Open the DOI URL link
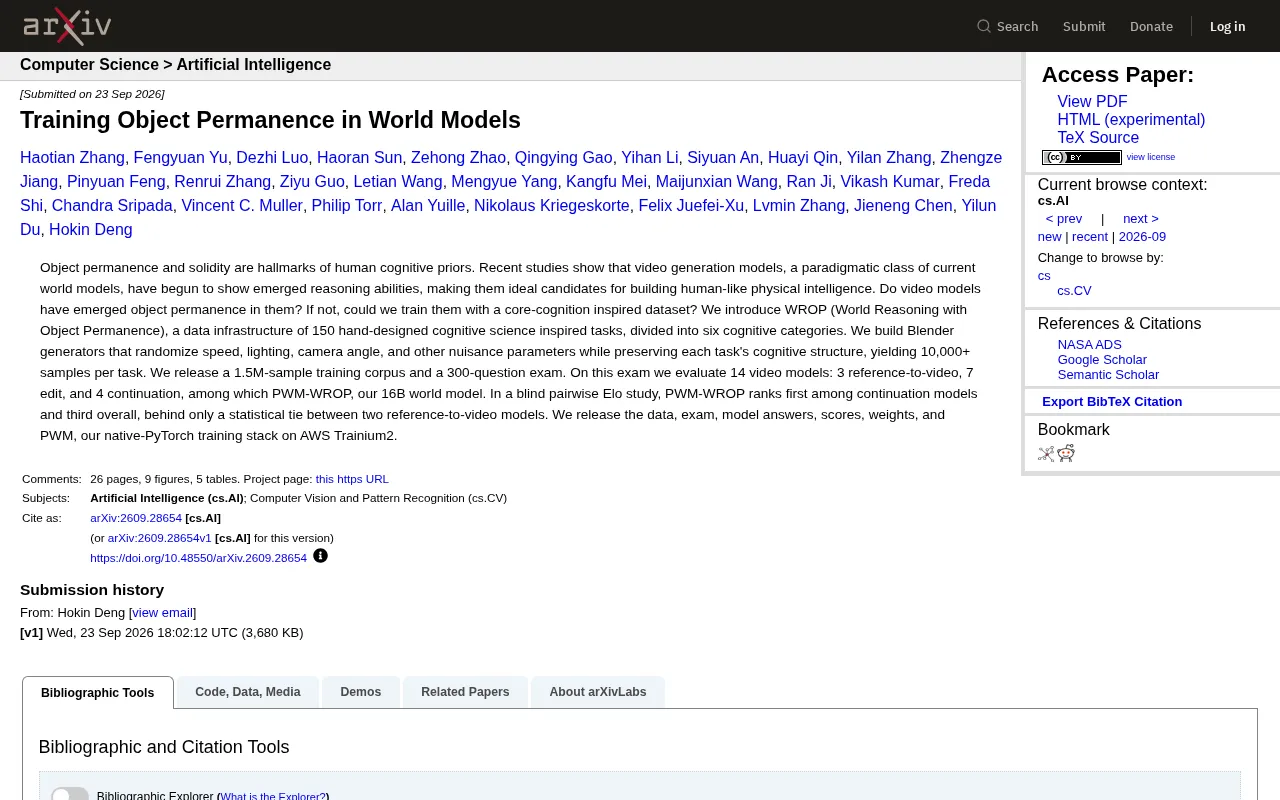The width and height of the screenshot is (1280, 800). [198, 558]
